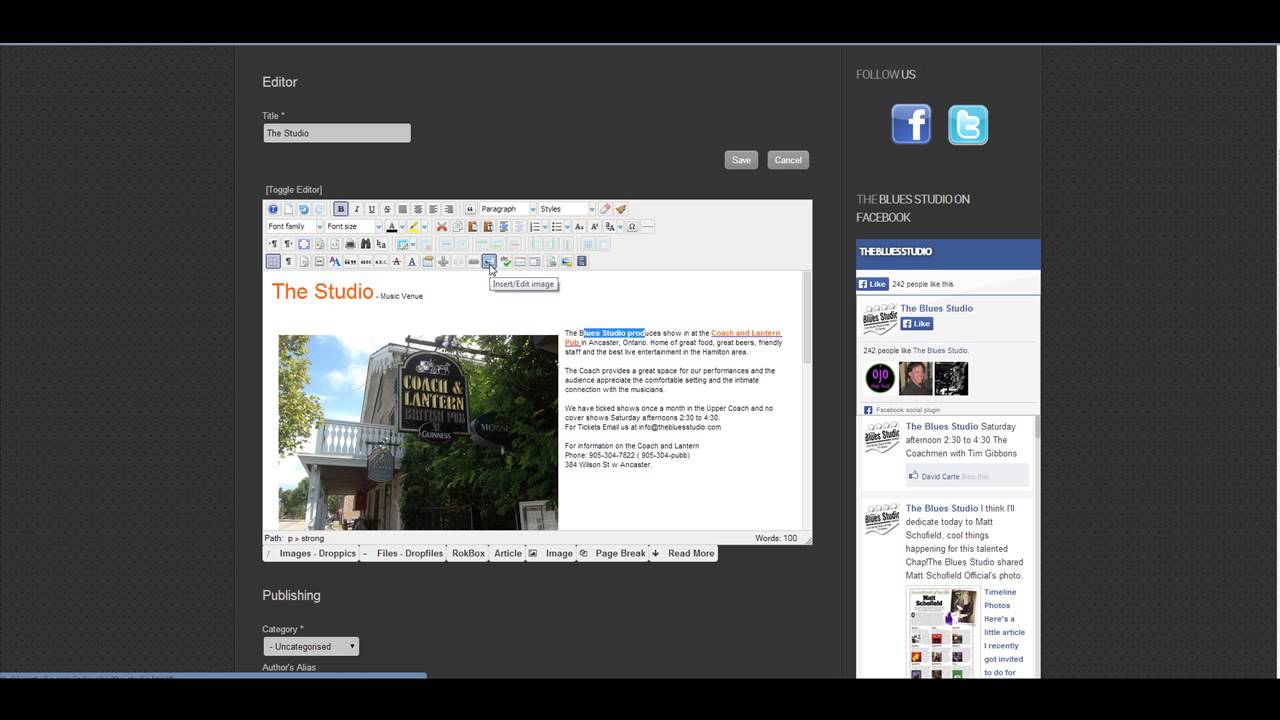The width and height of the screenshot is (1280, 720).
Task: Open the numbered list style arrow
Action: [x=545, y=227]
